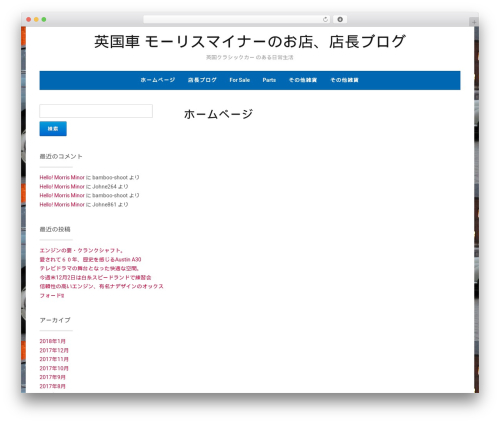Viewport: 500px width, 423px height.
Task: Open post 今週末12月2日は白糸スピードランドで練習会
Action: [x=95, y=277]
